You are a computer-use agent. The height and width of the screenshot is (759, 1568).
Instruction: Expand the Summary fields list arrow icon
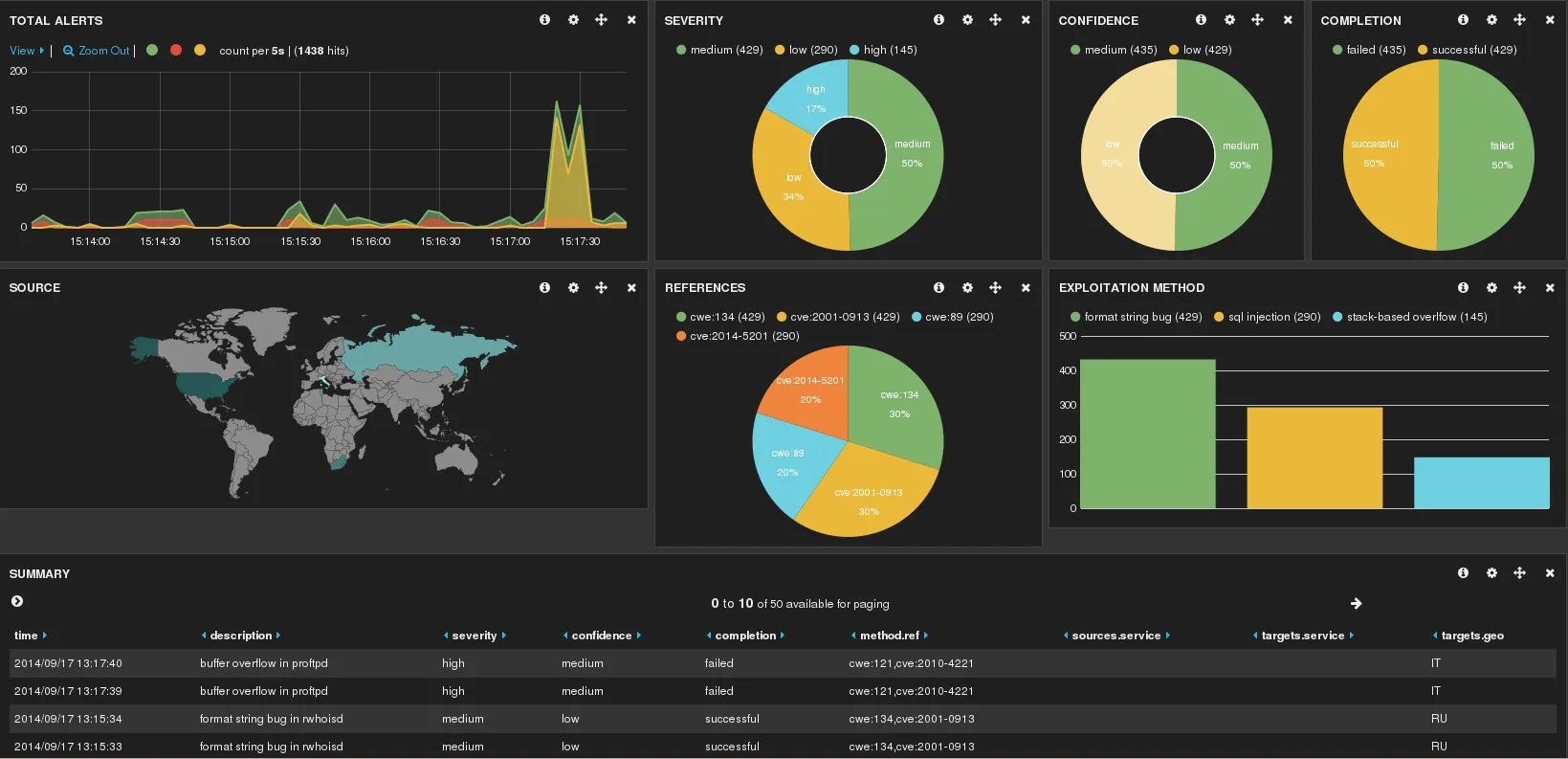coord(17,601)
